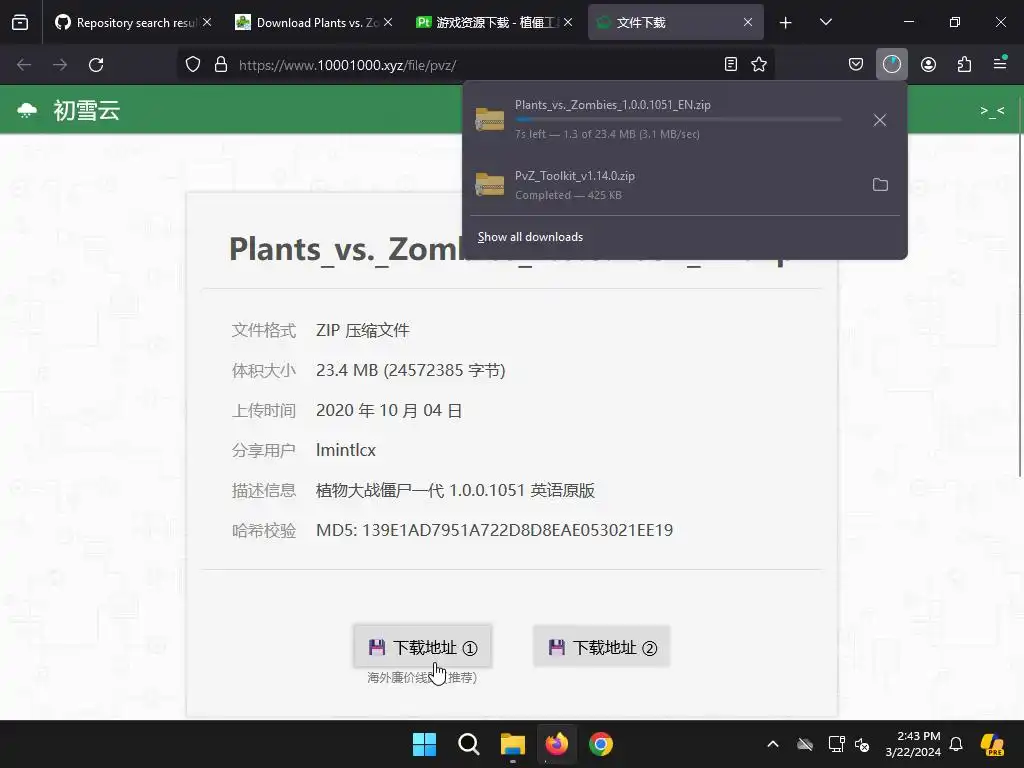Close the Repository search results tab

click(207, 22)
